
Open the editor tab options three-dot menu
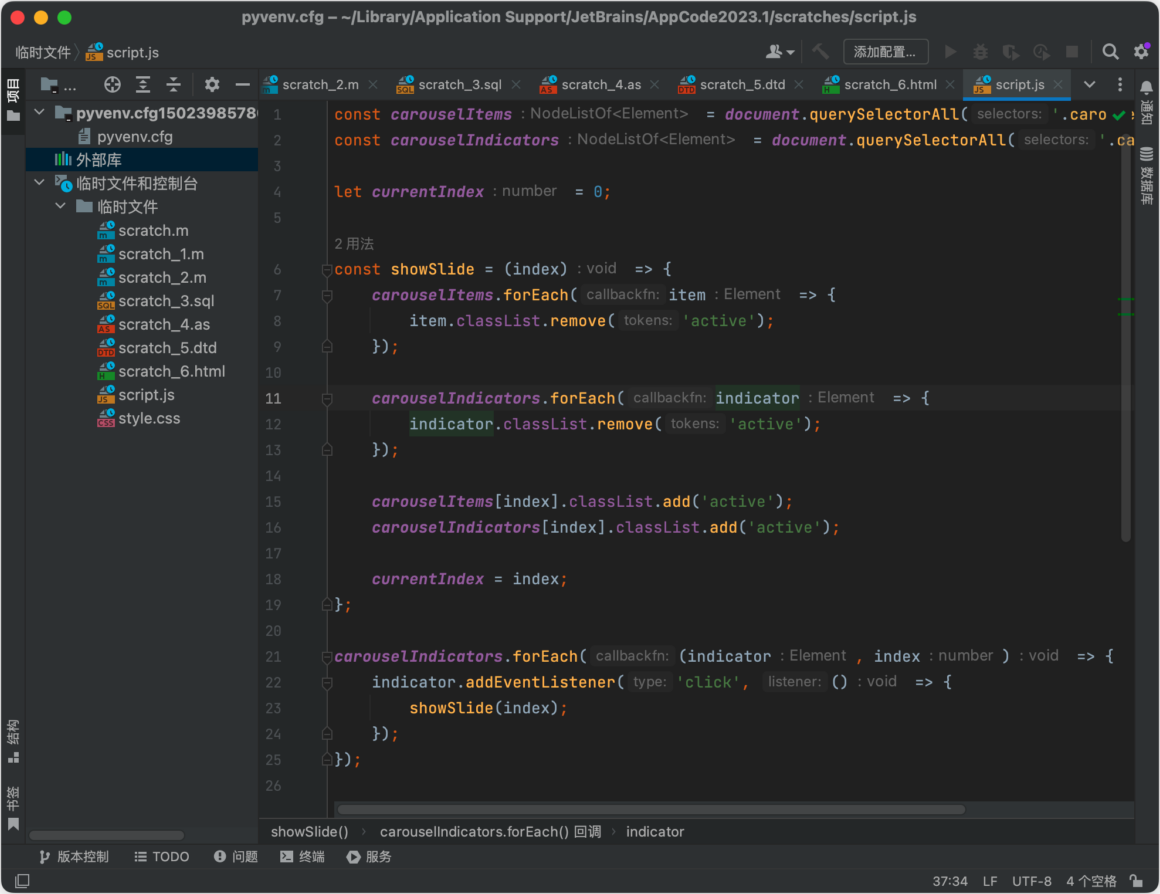point(1120,85)
